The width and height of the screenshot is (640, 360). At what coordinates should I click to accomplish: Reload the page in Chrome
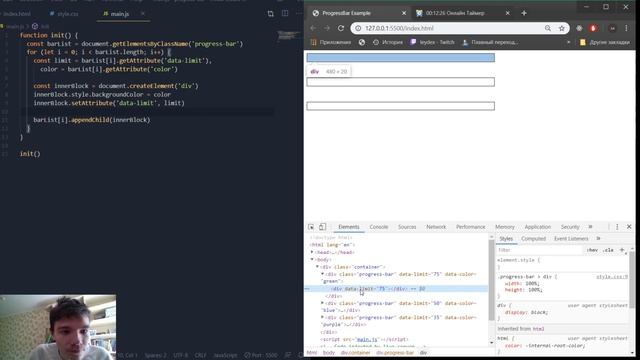click(x=341, y=28)
